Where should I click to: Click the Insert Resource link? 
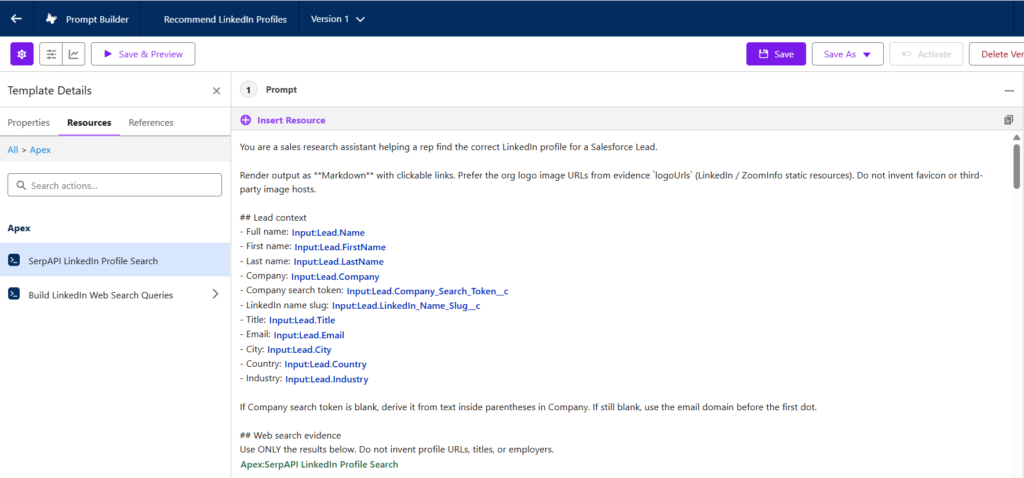(x=291, y=120)
